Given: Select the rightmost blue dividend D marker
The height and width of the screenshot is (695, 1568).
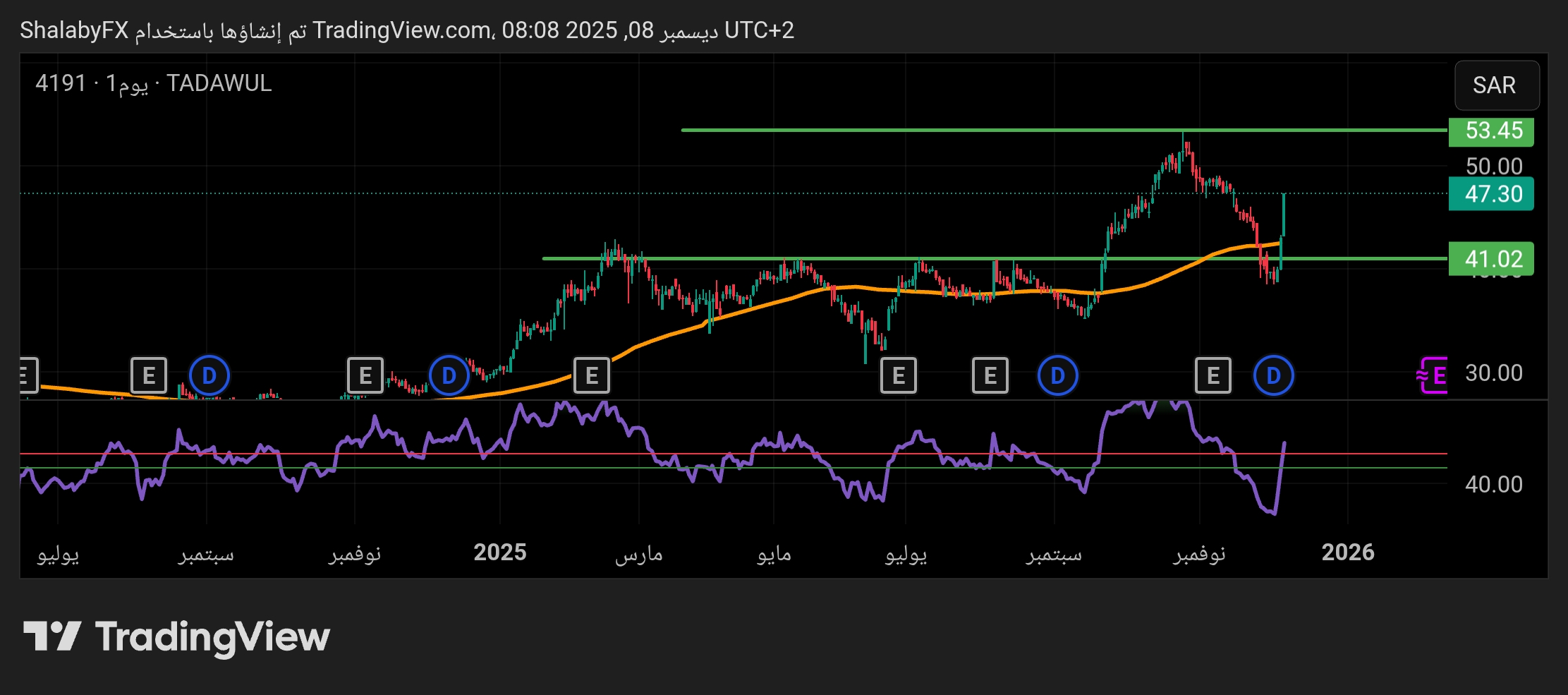Looking at the screenshot, I should click(x=1273, y=375).
